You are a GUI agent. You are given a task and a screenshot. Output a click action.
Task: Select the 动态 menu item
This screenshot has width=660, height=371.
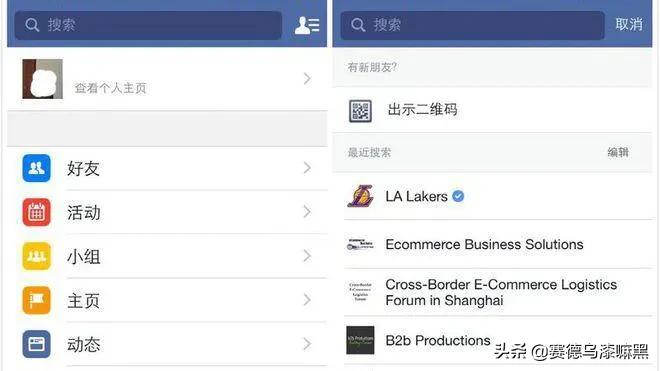pos(167,344)
